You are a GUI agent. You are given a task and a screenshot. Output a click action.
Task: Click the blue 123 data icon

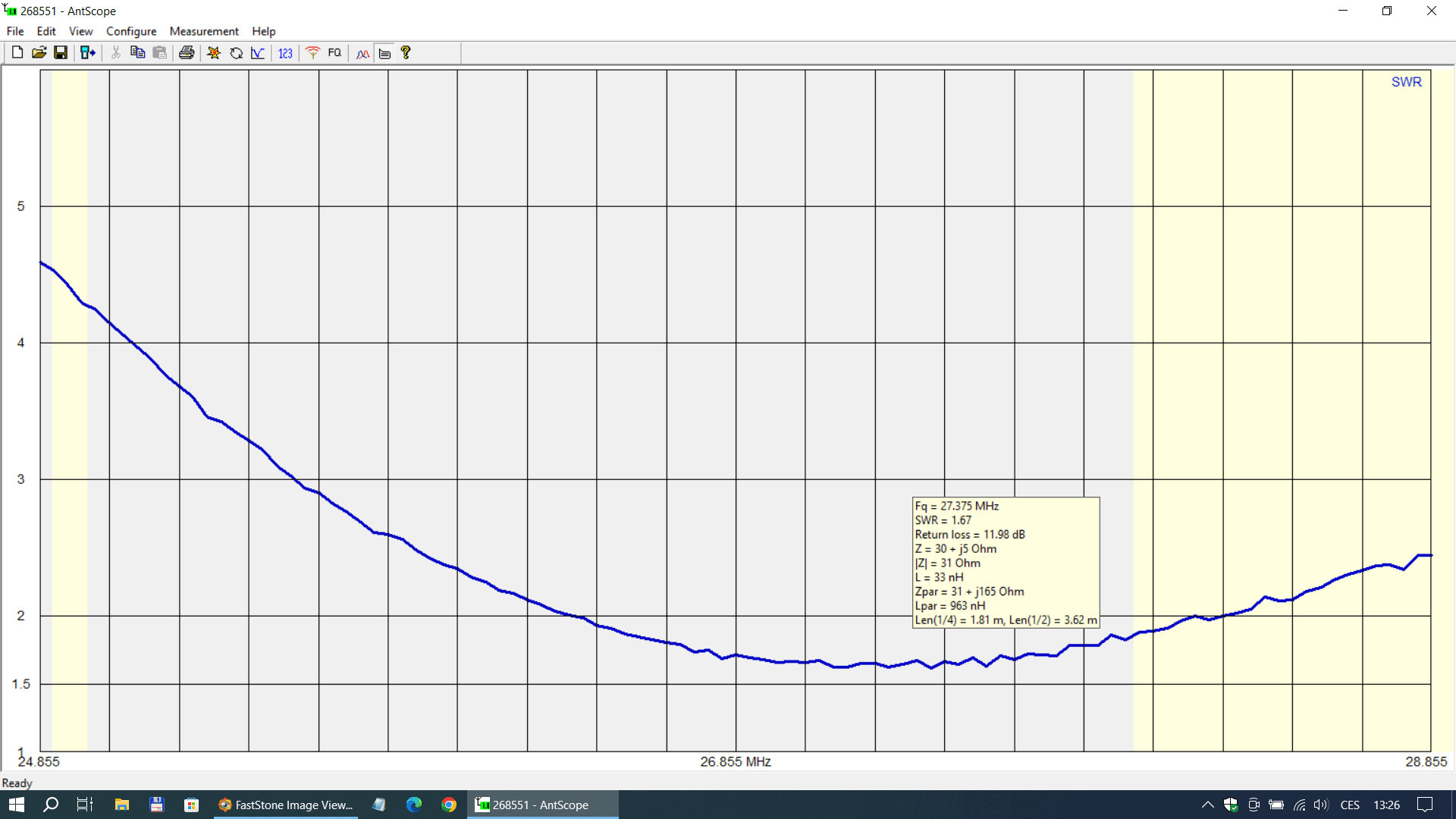(285, 53)
